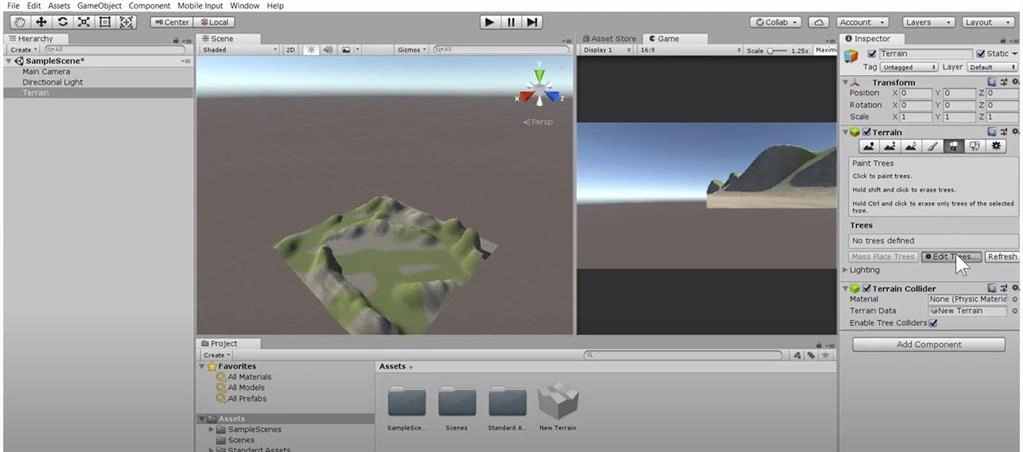Click the Refresh button

tap(1001, 257)
